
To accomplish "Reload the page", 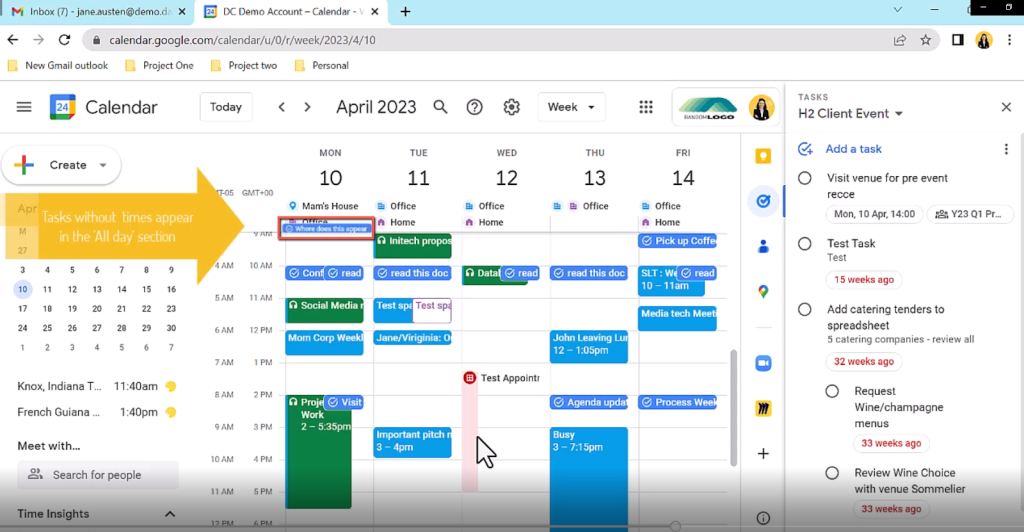I will 64,40.
